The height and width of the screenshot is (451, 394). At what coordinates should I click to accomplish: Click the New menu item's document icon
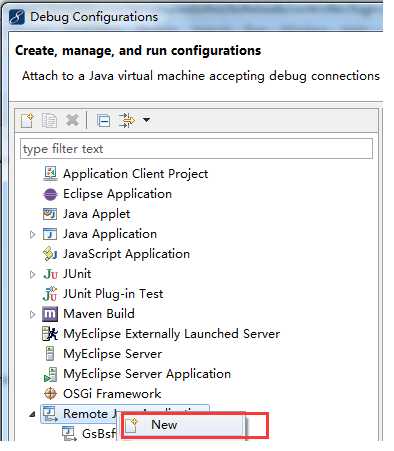132,425
